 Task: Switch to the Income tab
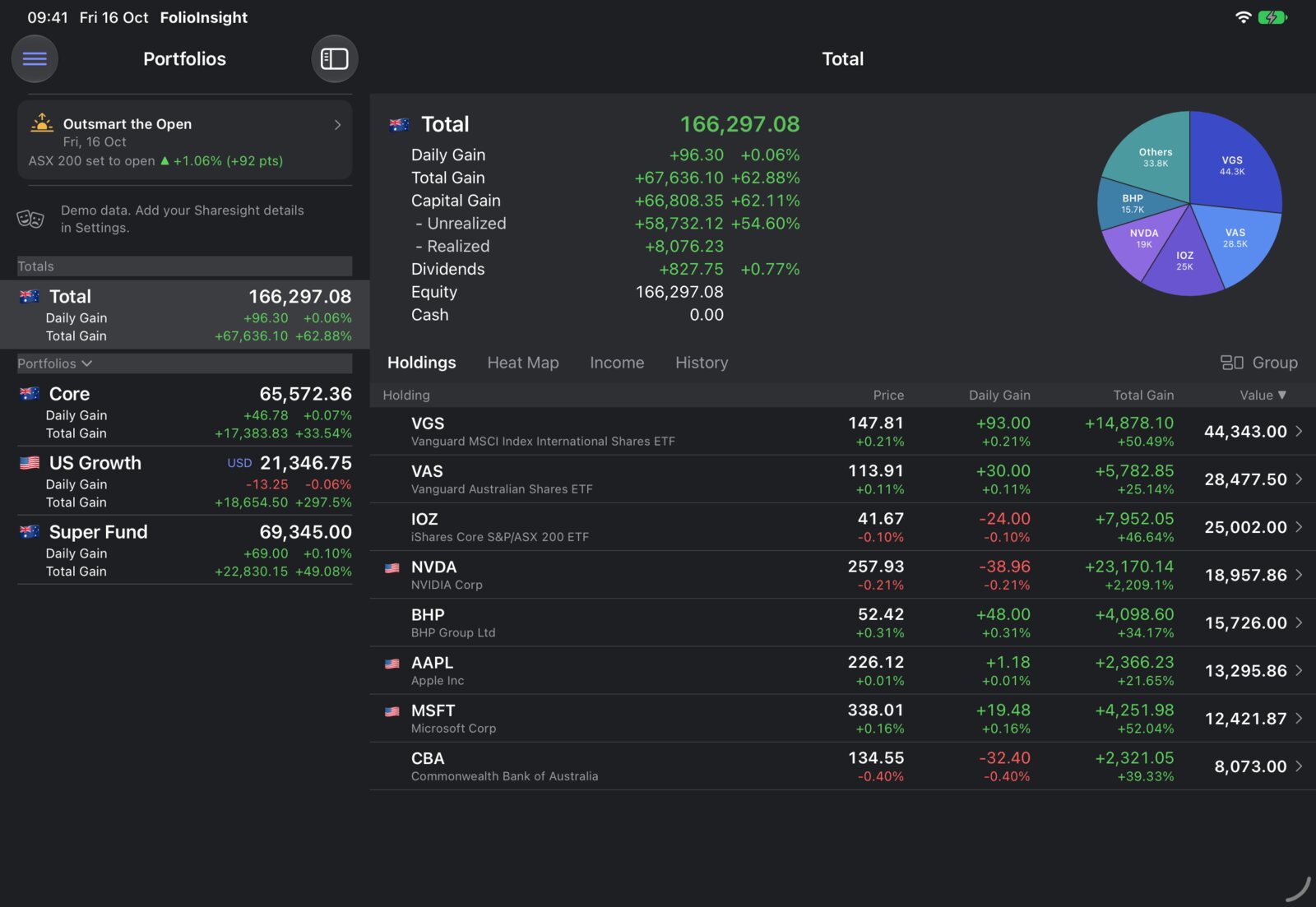tap(617, 363)
